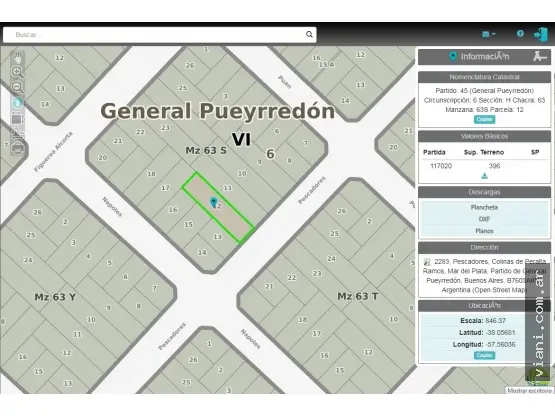
Task: Open the help question mark icon
Action: click(520, 34)
